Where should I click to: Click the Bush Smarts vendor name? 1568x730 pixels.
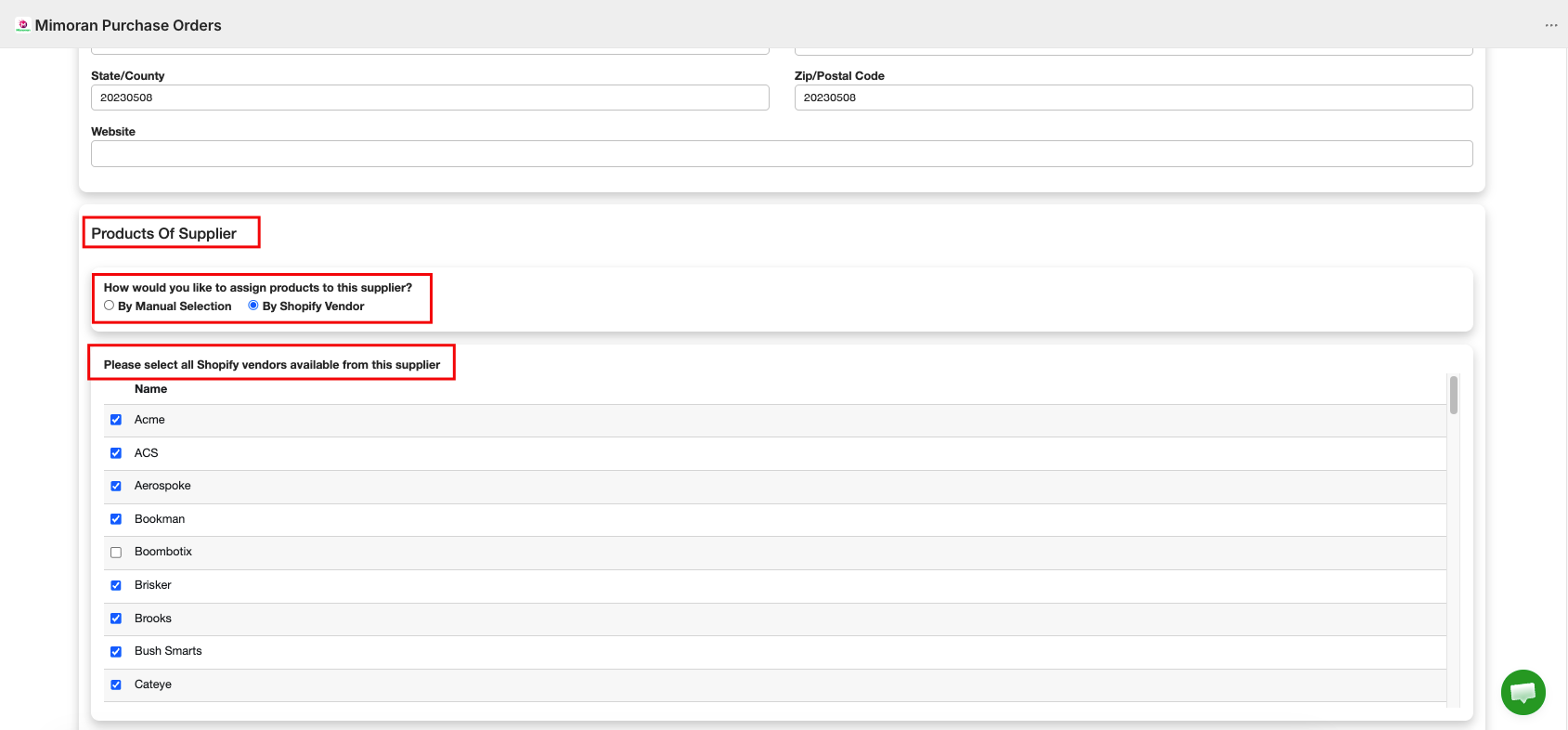pos(168,651)
